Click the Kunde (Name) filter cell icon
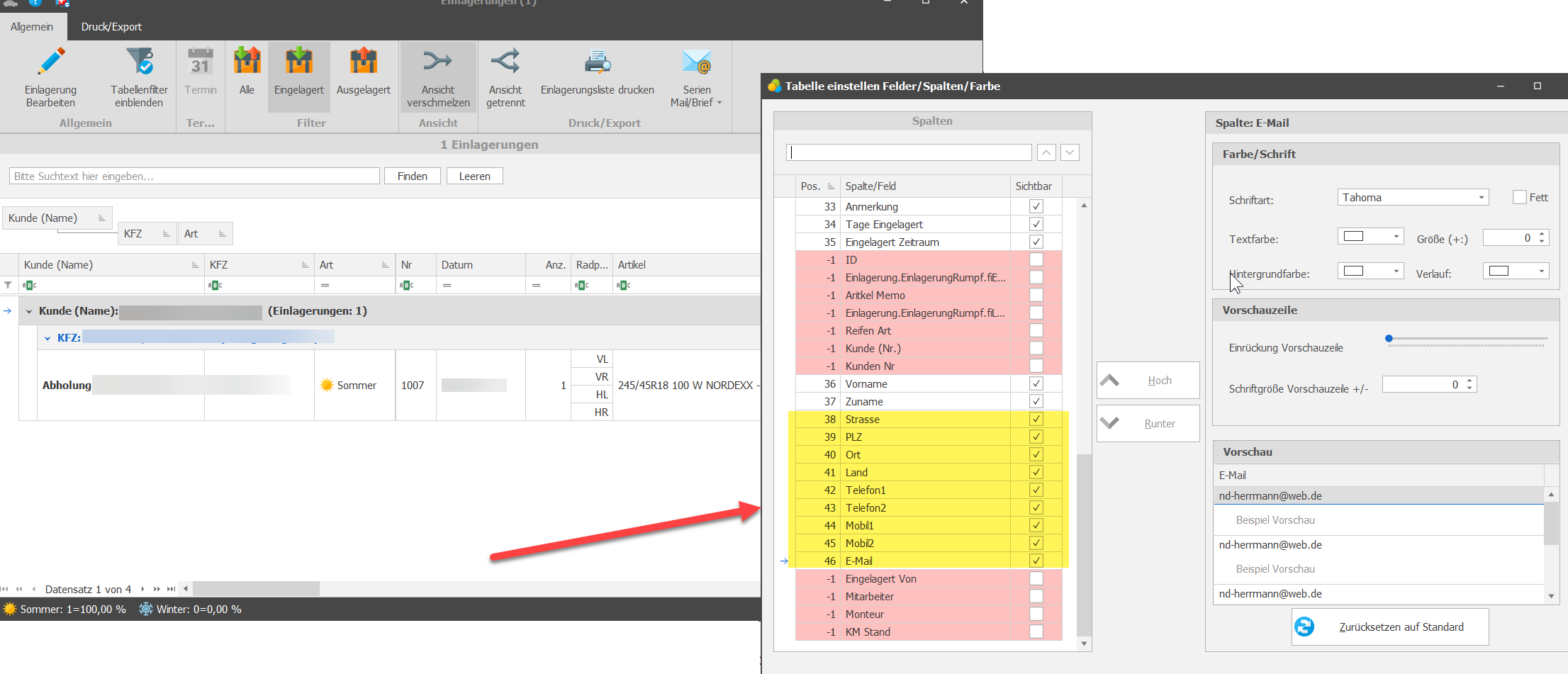Viewport: 1568px width, 674px height. click(x=29, y=286)
